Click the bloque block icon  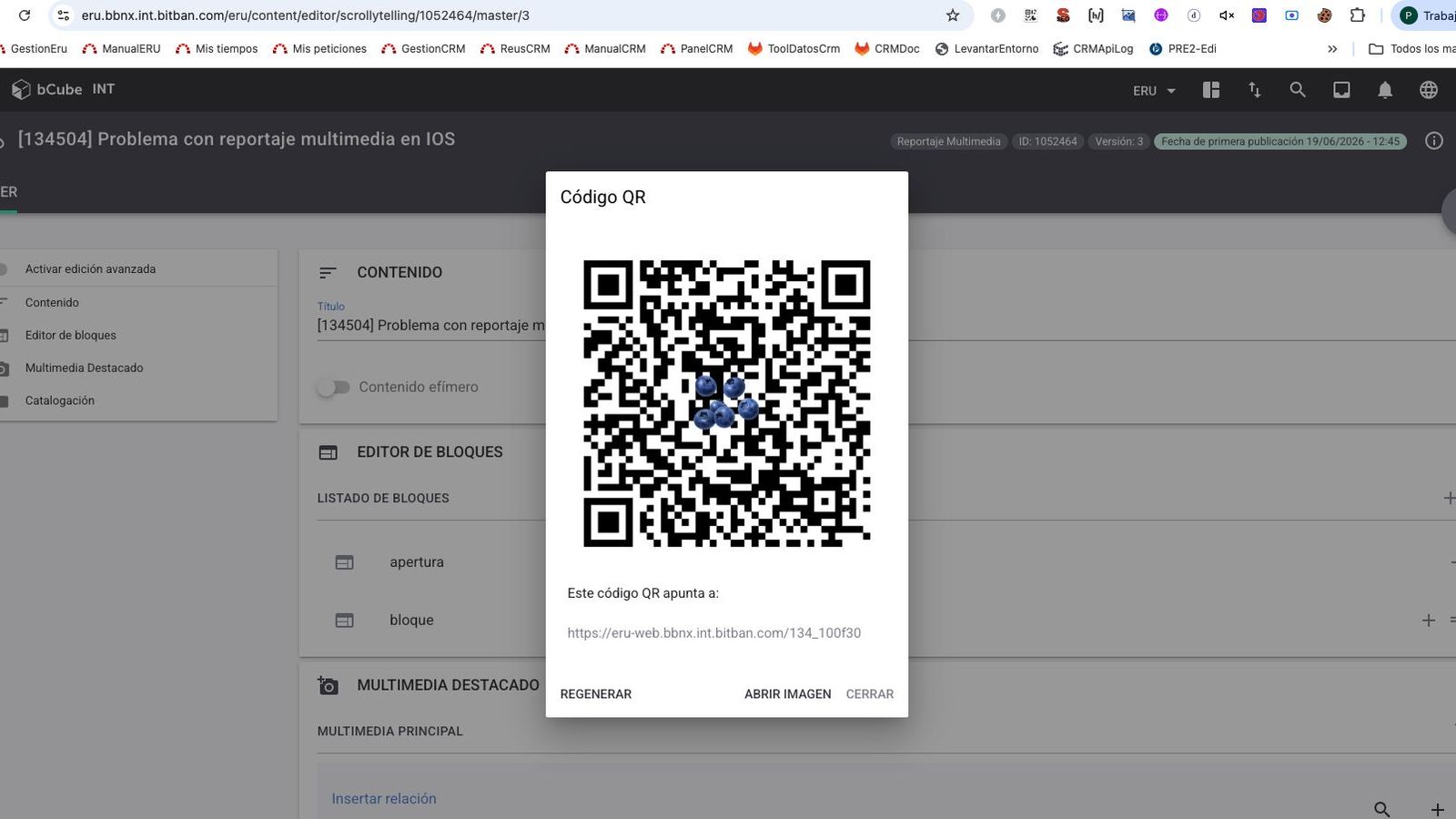344,621
